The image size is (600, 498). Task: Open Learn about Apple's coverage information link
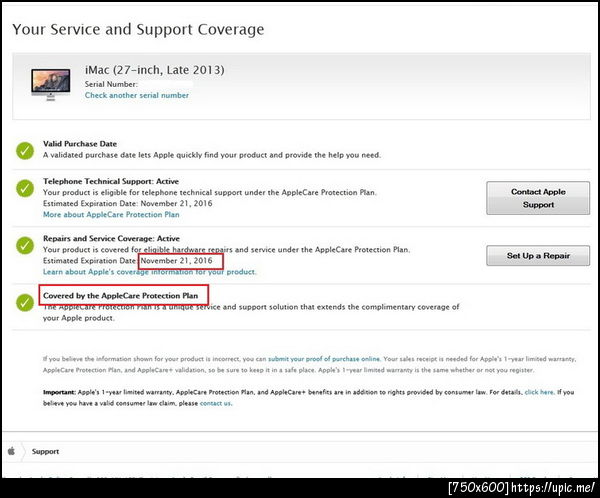coord(150,272)
